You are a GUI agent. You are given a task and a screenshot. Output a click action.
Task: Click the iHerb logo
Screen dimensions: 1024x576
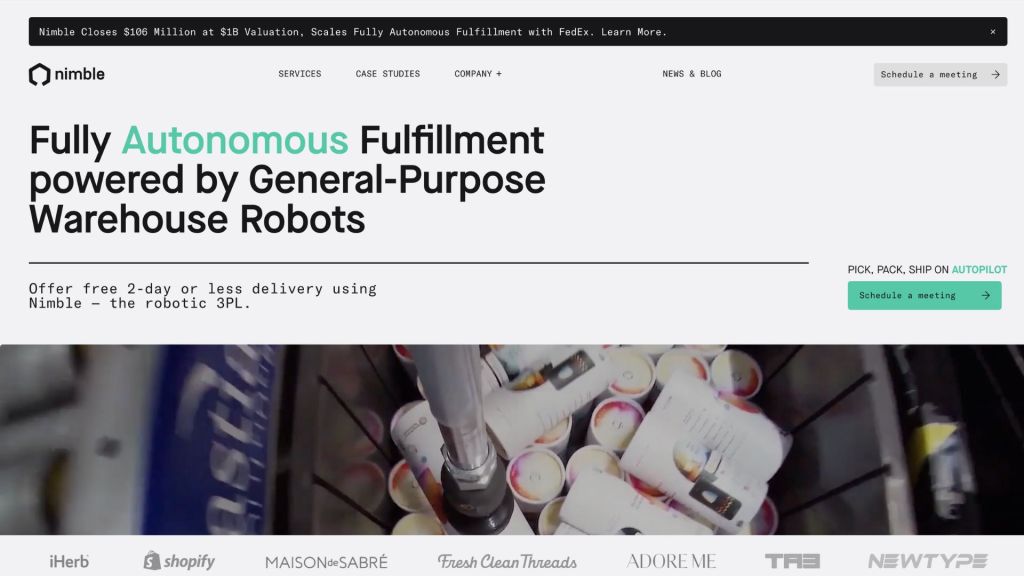click(69, 561)
